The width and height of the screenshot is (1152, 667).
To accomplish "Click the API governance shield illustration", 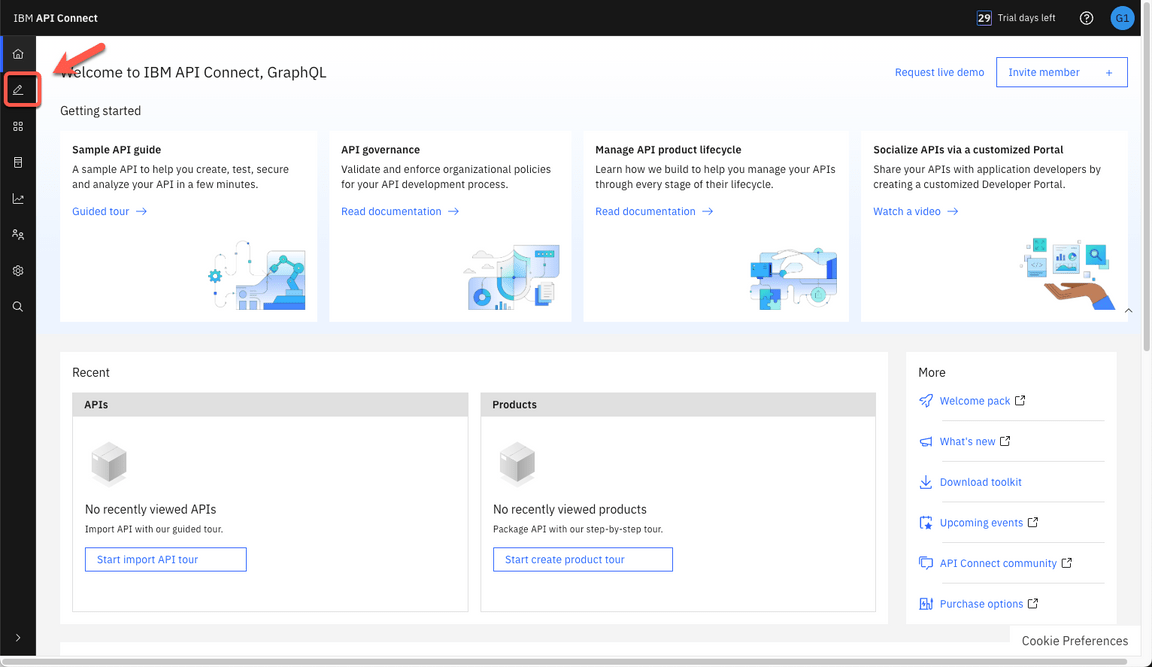I will 511,277.
